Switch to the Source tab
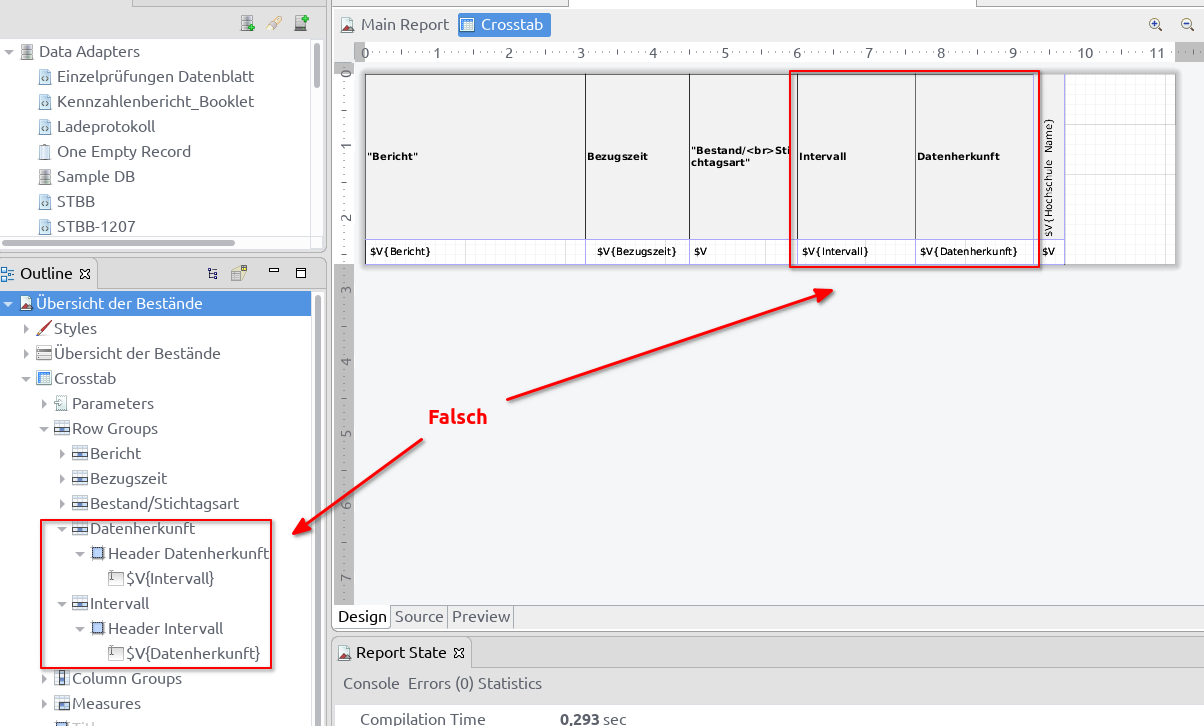This screenshot has width=1204, height=726. coord(419,616)
